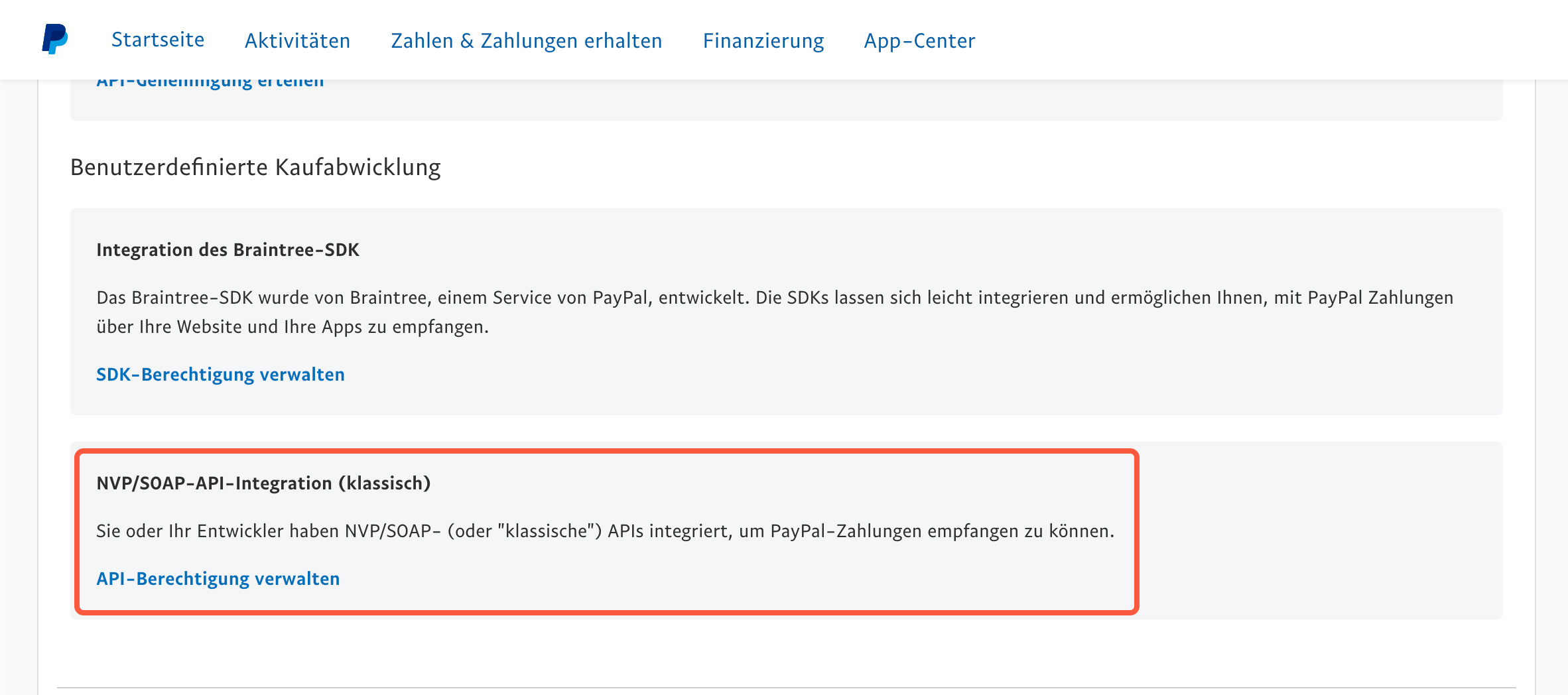1568x695 pixels.
Task: Click the NVP/SOAP description sentence
Action: pos(605,531)
